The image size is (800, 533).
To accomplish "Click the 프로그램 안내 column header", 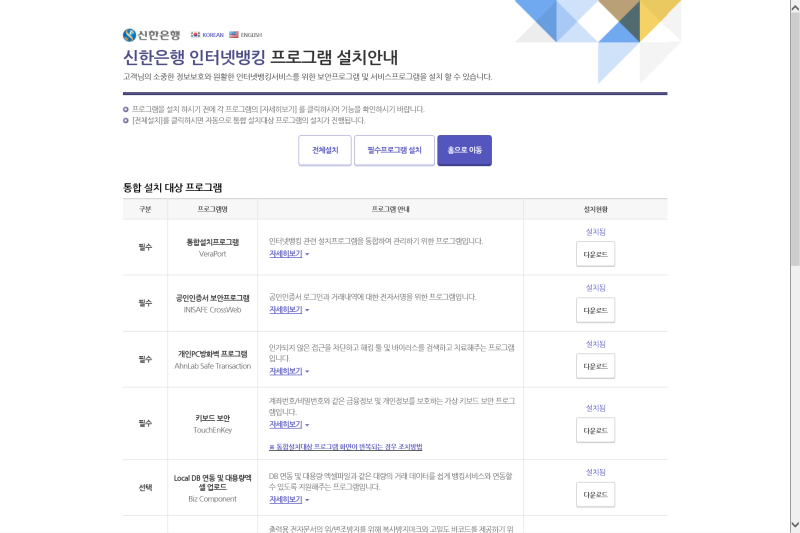I will pyautogui.click(x=390, y=209).
